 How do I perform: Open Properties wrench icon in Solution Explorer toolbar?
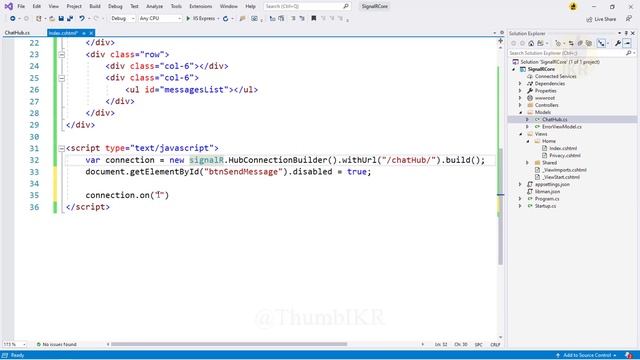(618, 43)
